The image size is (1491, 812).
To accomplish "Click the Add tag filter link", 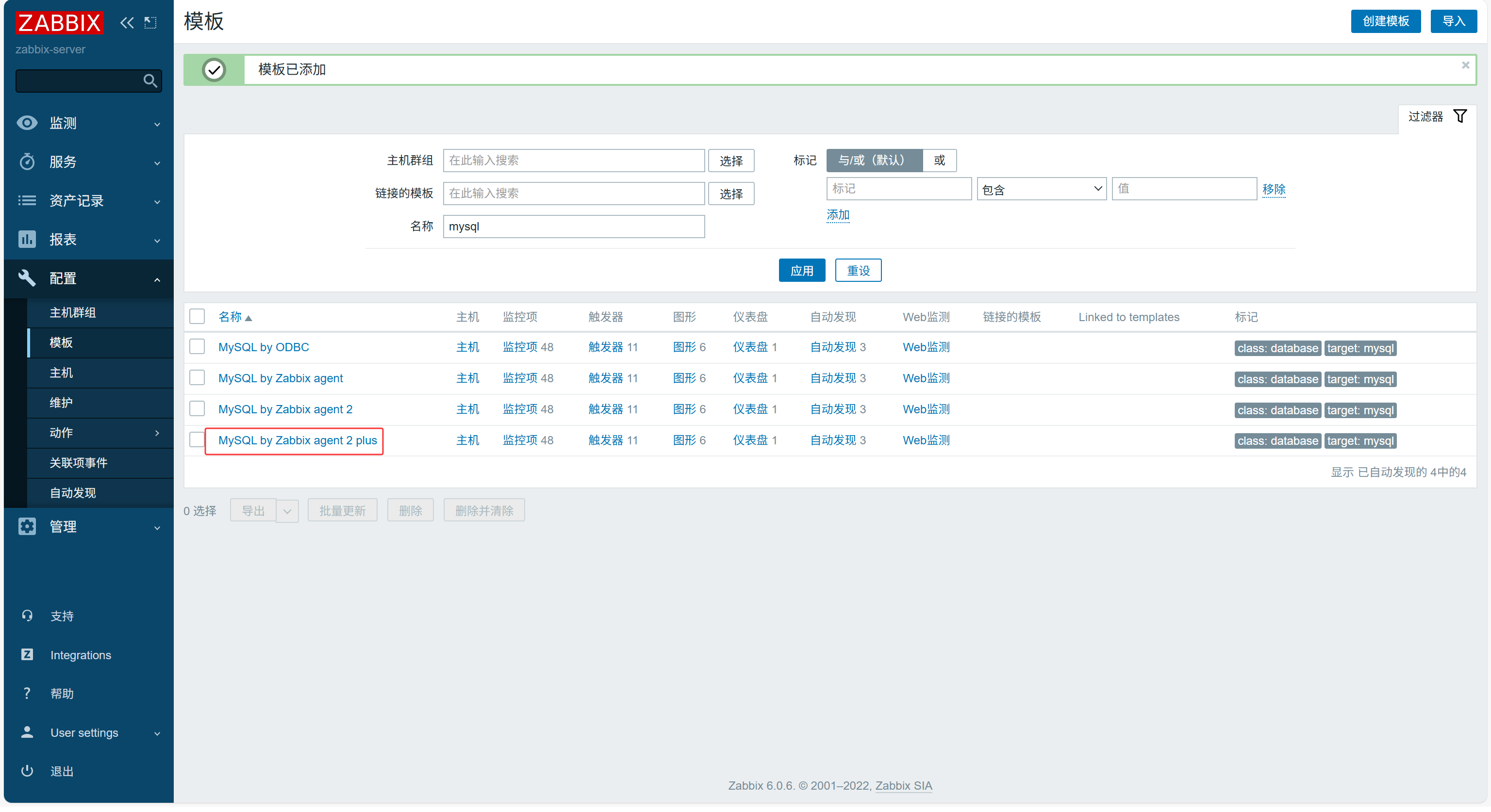I will [x=838, y=215].
